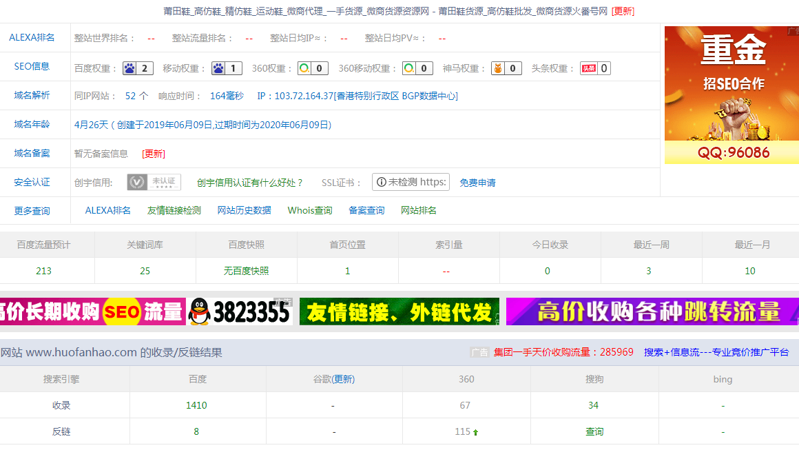Open the 高价收购各种跳转流量 purple banner
The image size is (799, 450).
(652, 311)
